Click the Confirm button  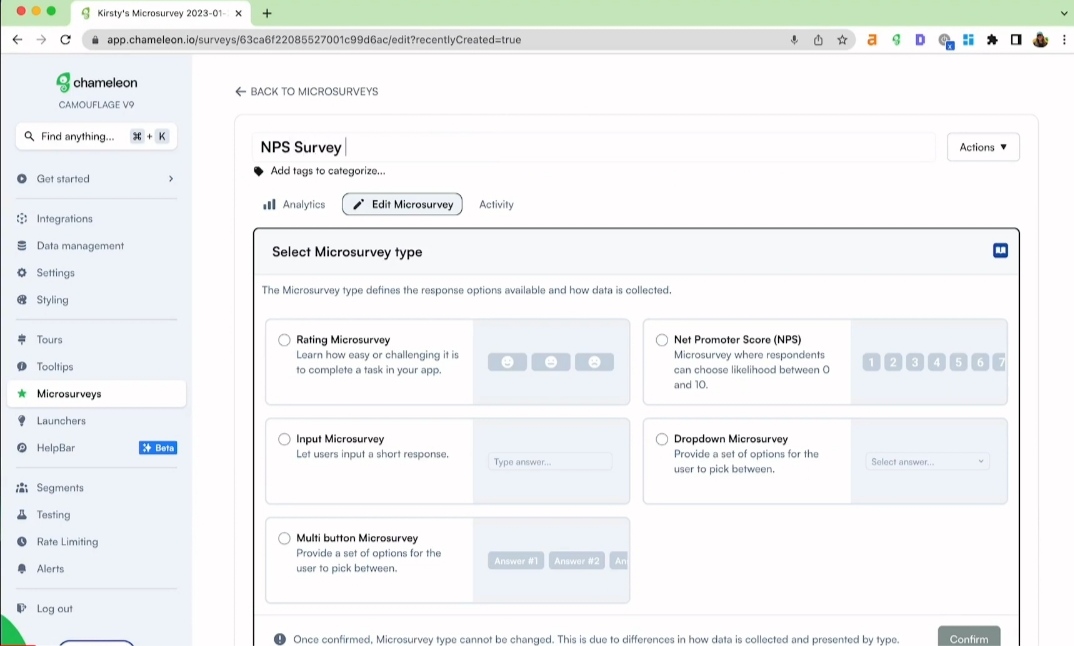point(969,636)
